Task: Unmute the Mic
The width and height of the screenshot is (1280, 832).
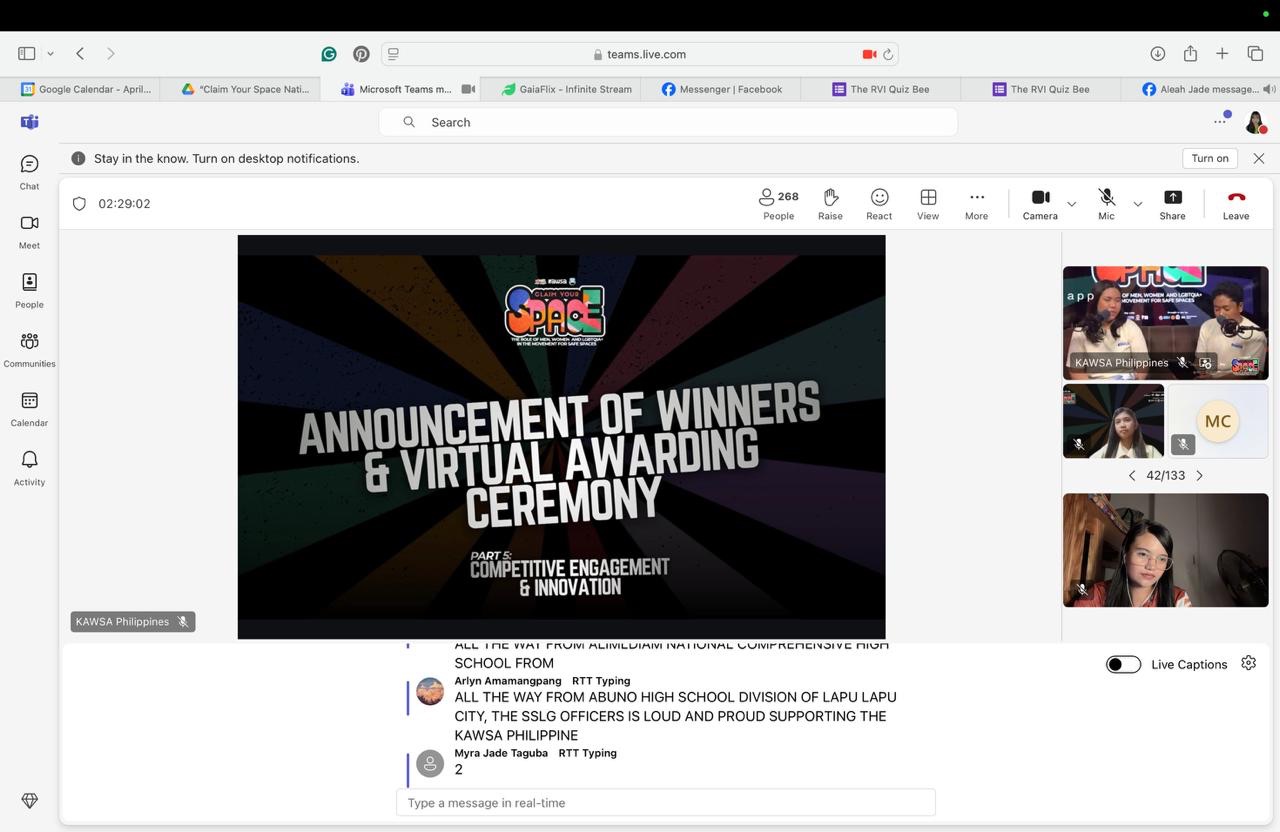Action: coord(1106,204)
